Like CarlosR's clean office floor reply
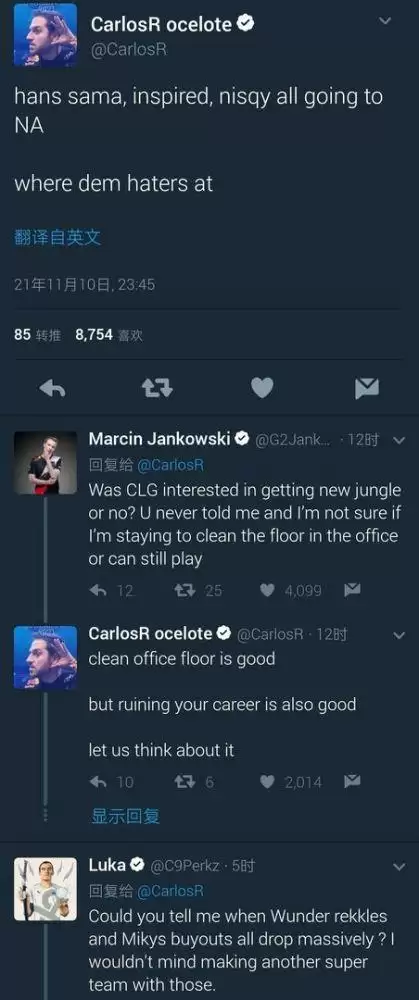This screenshot has width=419, height=1000. pyautogui.click(x=267, y=782)
